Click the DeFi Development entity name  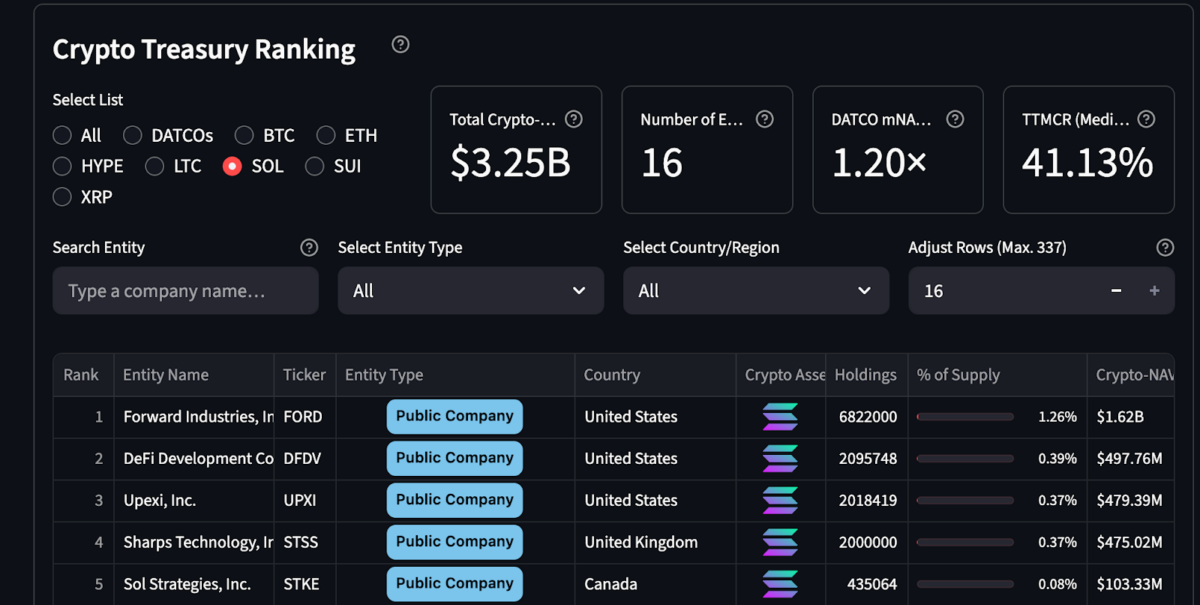(198, 459)
